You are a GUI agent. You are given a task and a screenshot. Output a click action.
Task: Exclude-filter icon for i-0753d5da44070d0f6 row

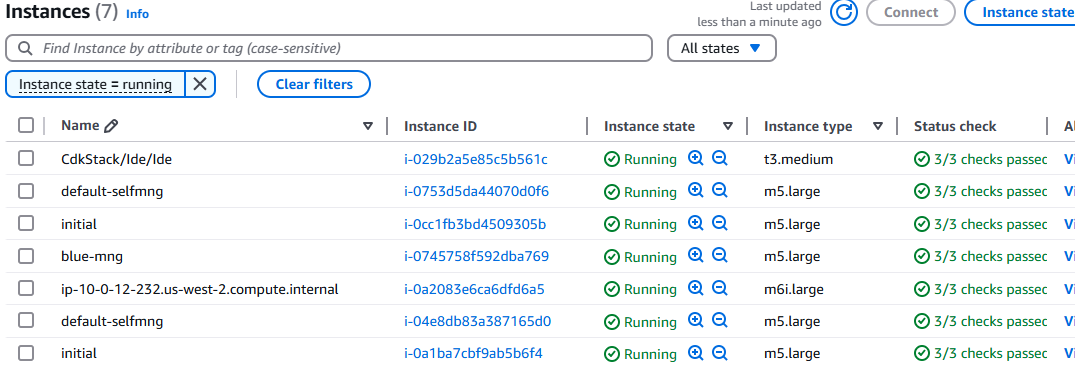pos(719,191)
